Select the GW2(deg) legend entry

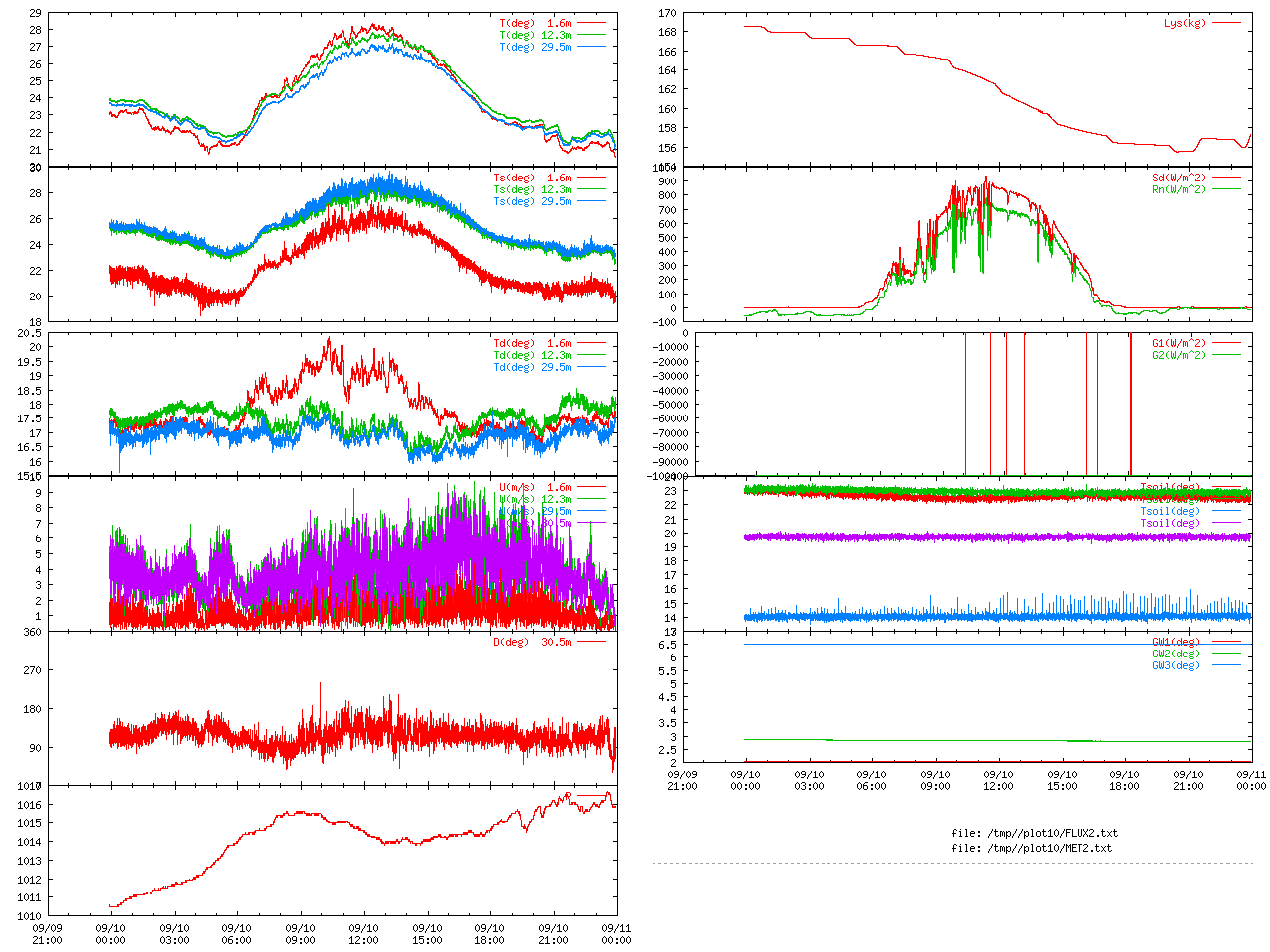click(1175, 654)
